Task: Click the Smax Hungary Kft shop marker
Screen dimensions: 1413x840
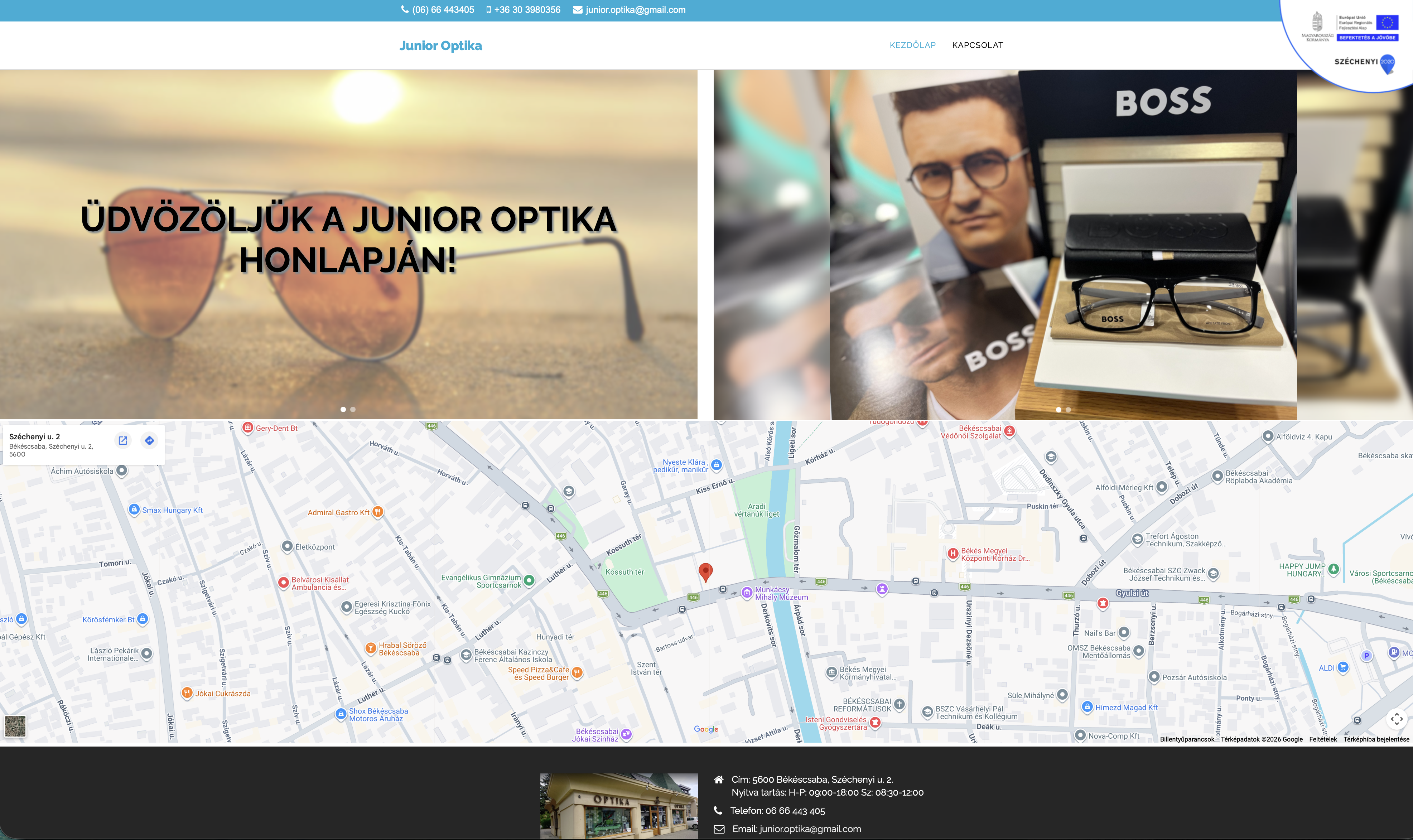Action: tap(134, 510)
